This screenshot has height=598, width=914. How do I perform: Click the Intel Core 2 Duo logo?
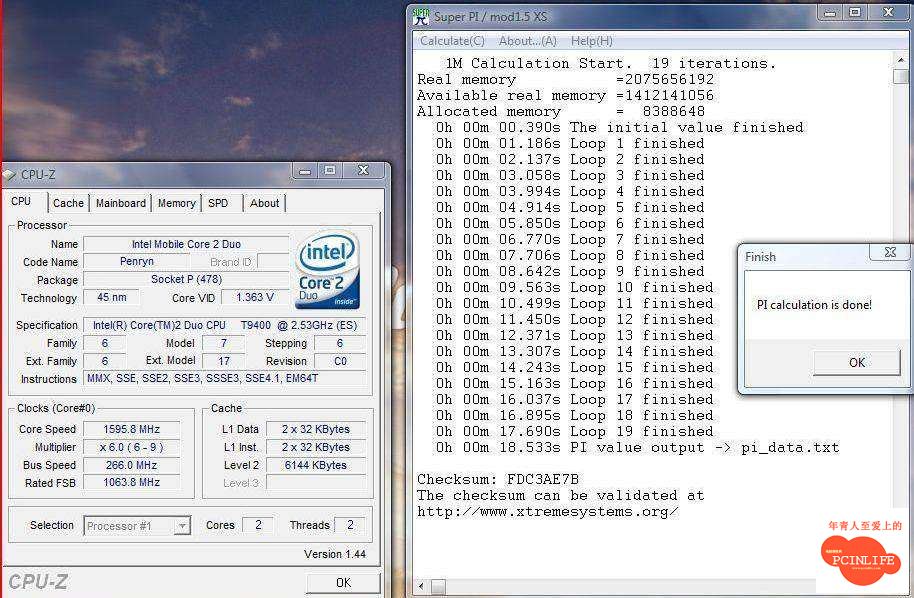pyautogui.click(x=328, y=269)
